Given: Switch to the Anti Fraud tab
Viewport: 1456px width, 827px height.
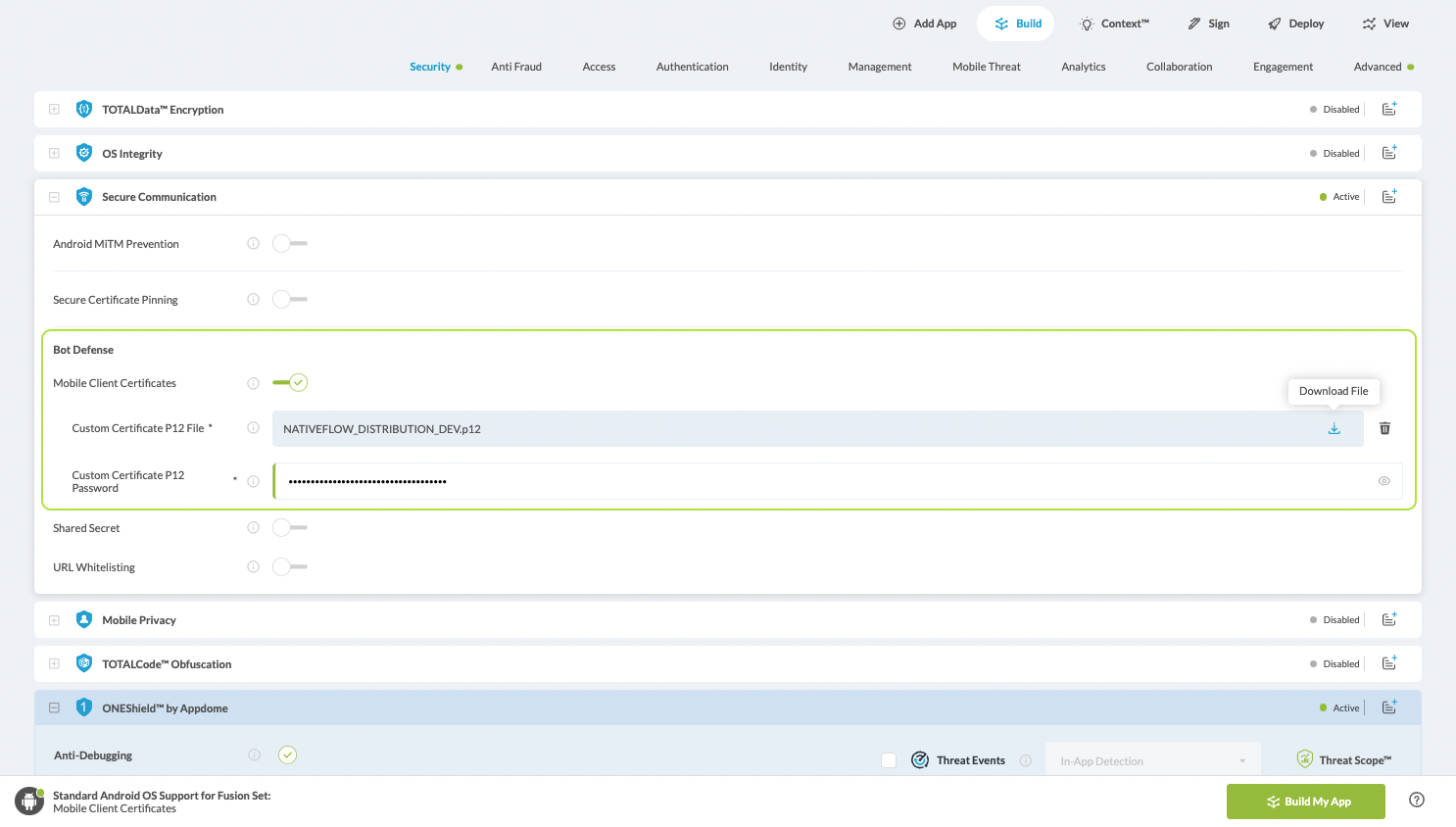Looking at the screenshot, I should (x=516, y=66).
